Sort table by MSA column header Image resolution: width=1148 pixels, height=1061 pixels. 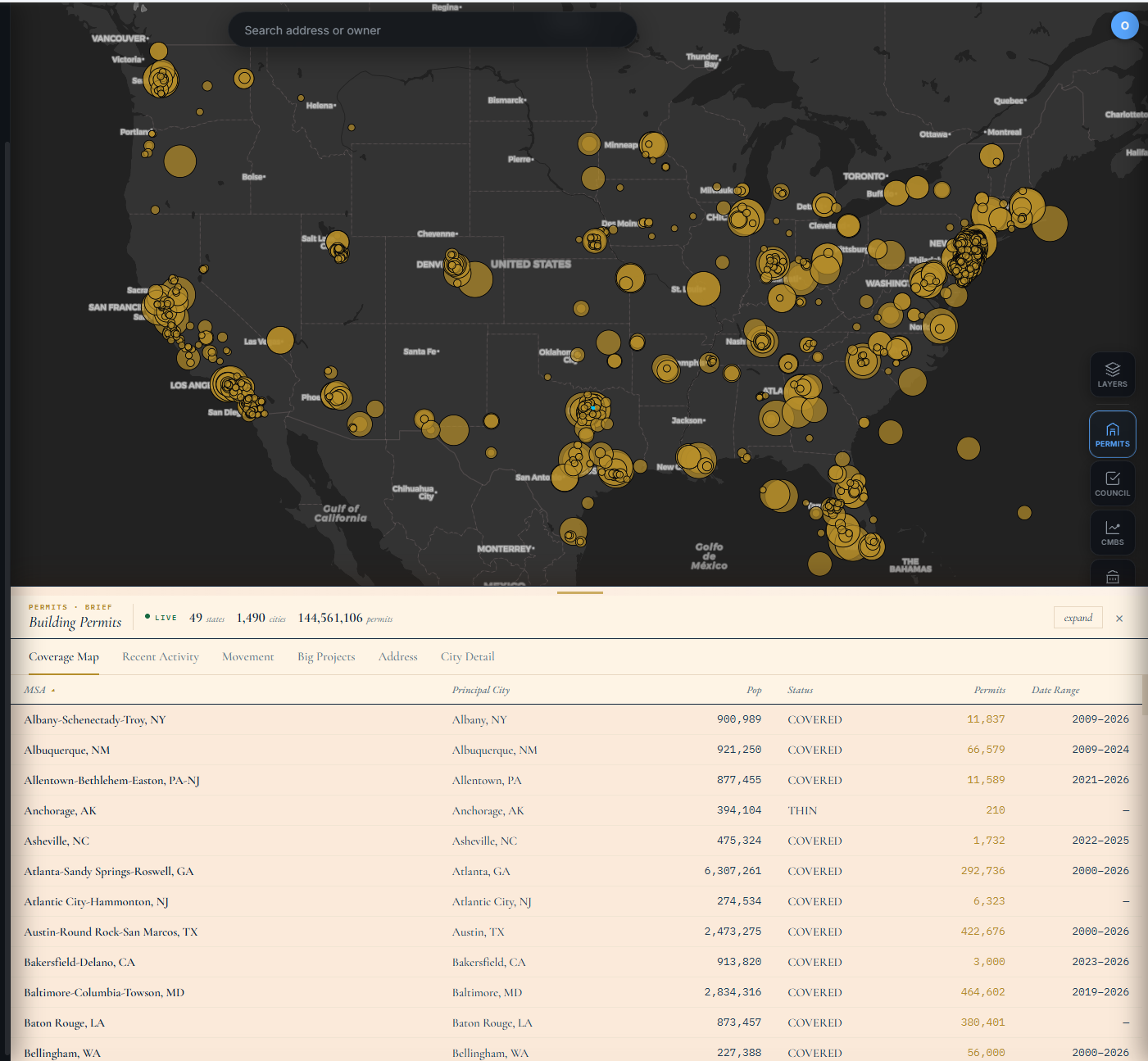(x=39, y=690)
